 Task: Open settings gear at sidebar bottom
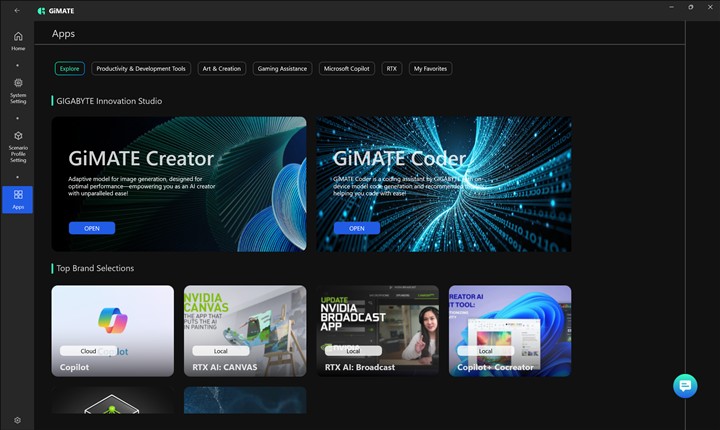17,420
